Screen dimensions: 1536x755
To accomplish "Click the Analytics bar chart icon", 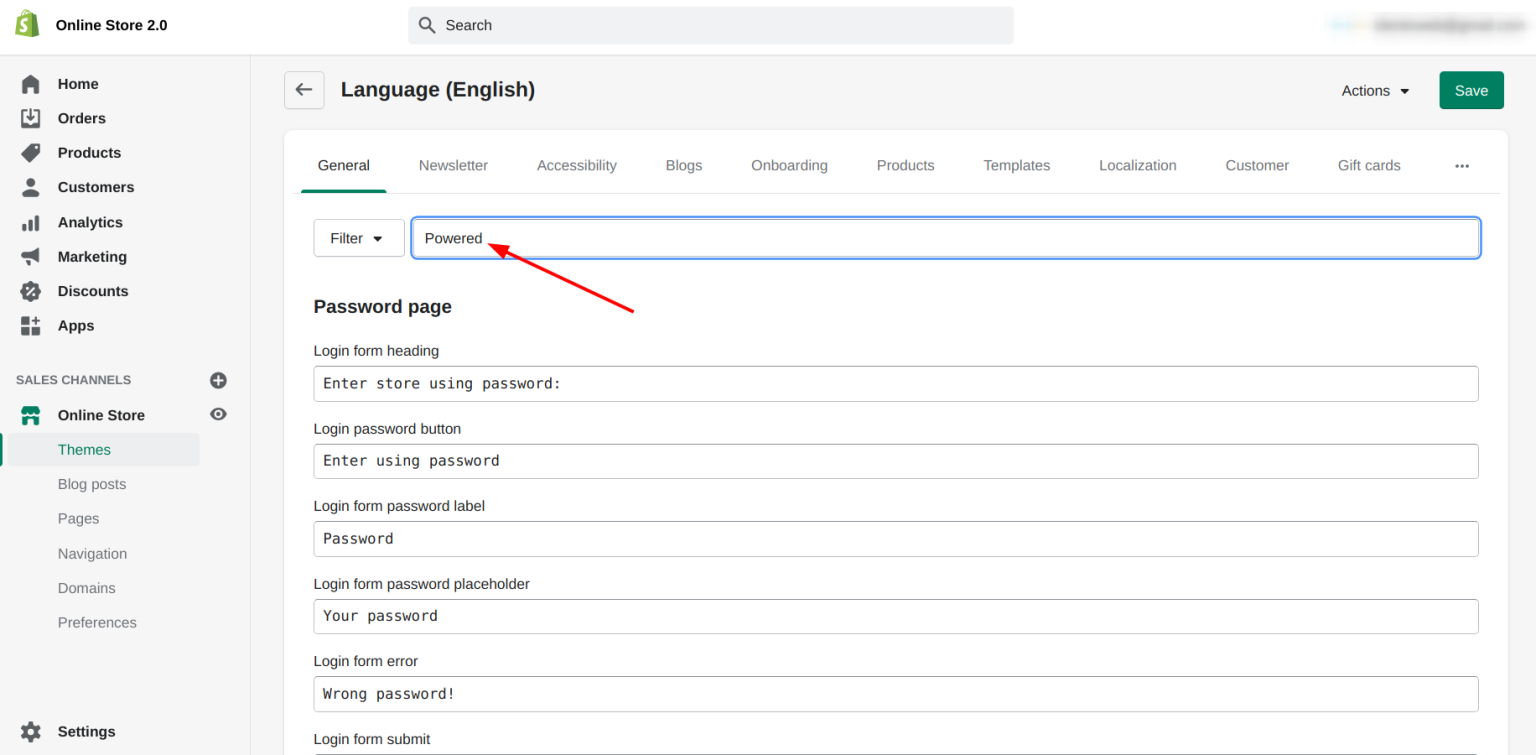I will (x=31, y=222).
